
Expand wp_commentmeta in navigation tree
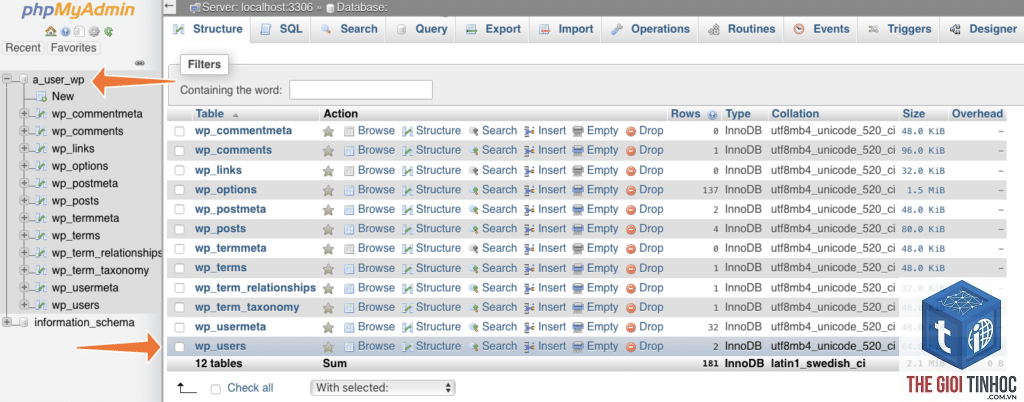click(x=24, y=114)
